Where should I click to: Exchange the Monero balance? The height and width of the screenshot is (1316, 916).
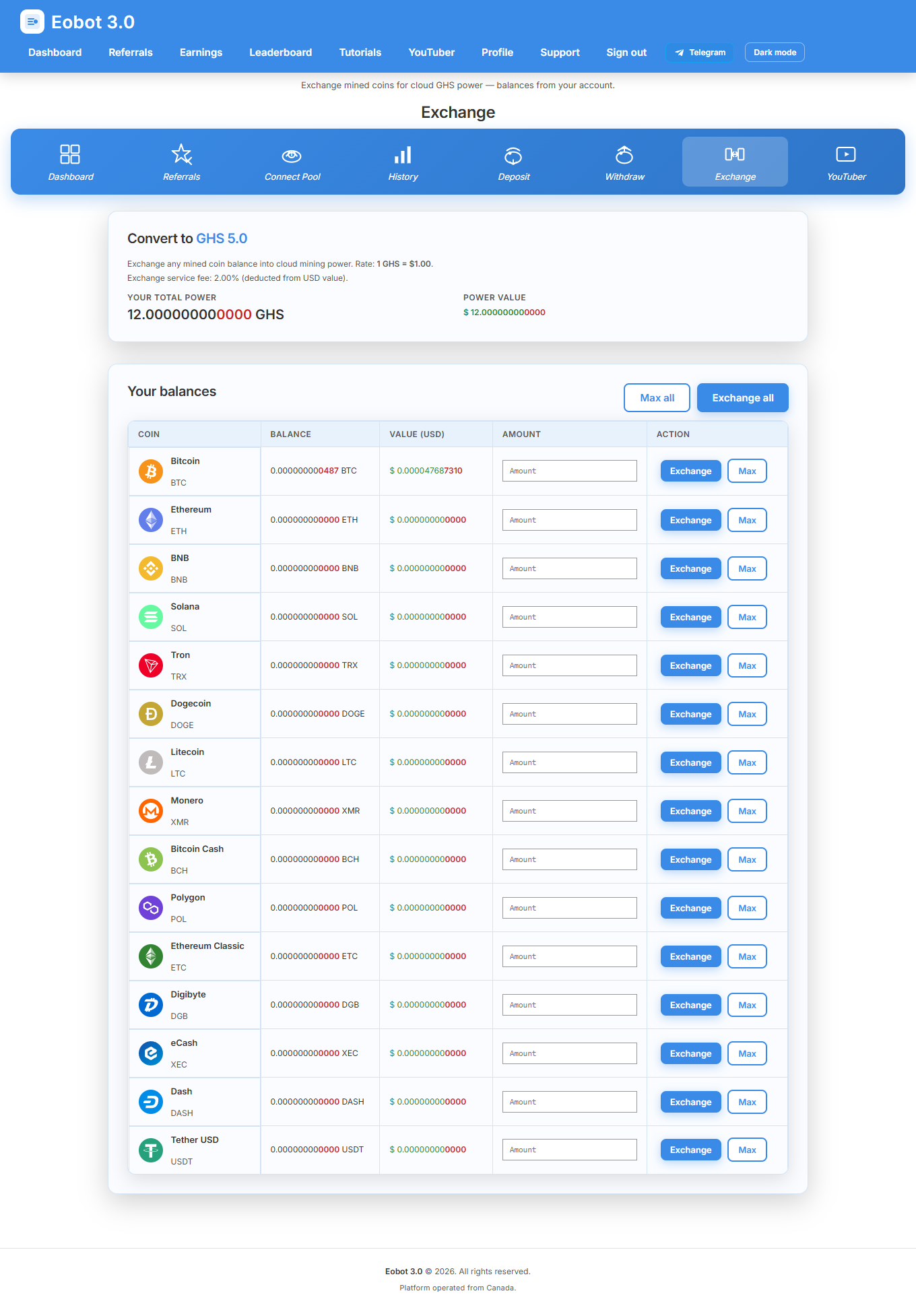click(x=690, y=811)
